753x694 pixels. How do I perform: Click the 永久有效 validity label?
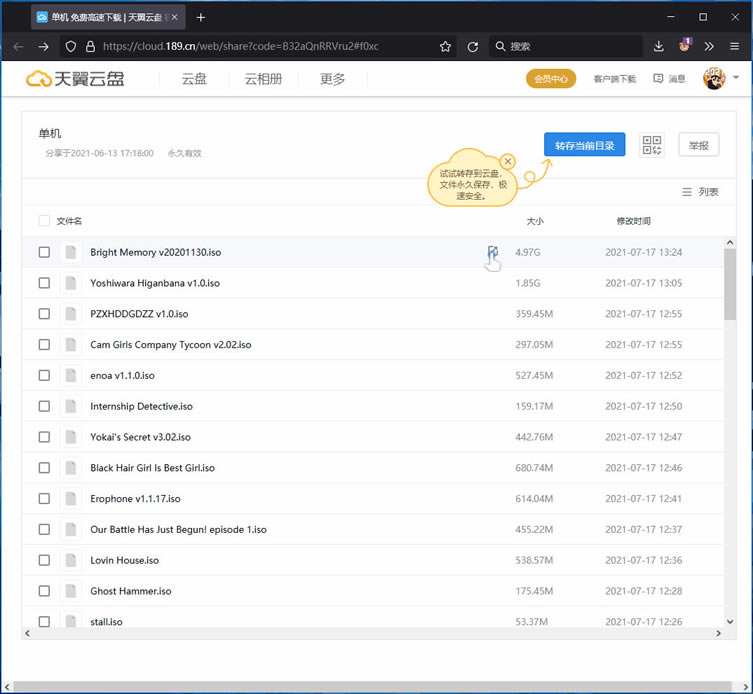pyautogui.click(x=184, y=153)
